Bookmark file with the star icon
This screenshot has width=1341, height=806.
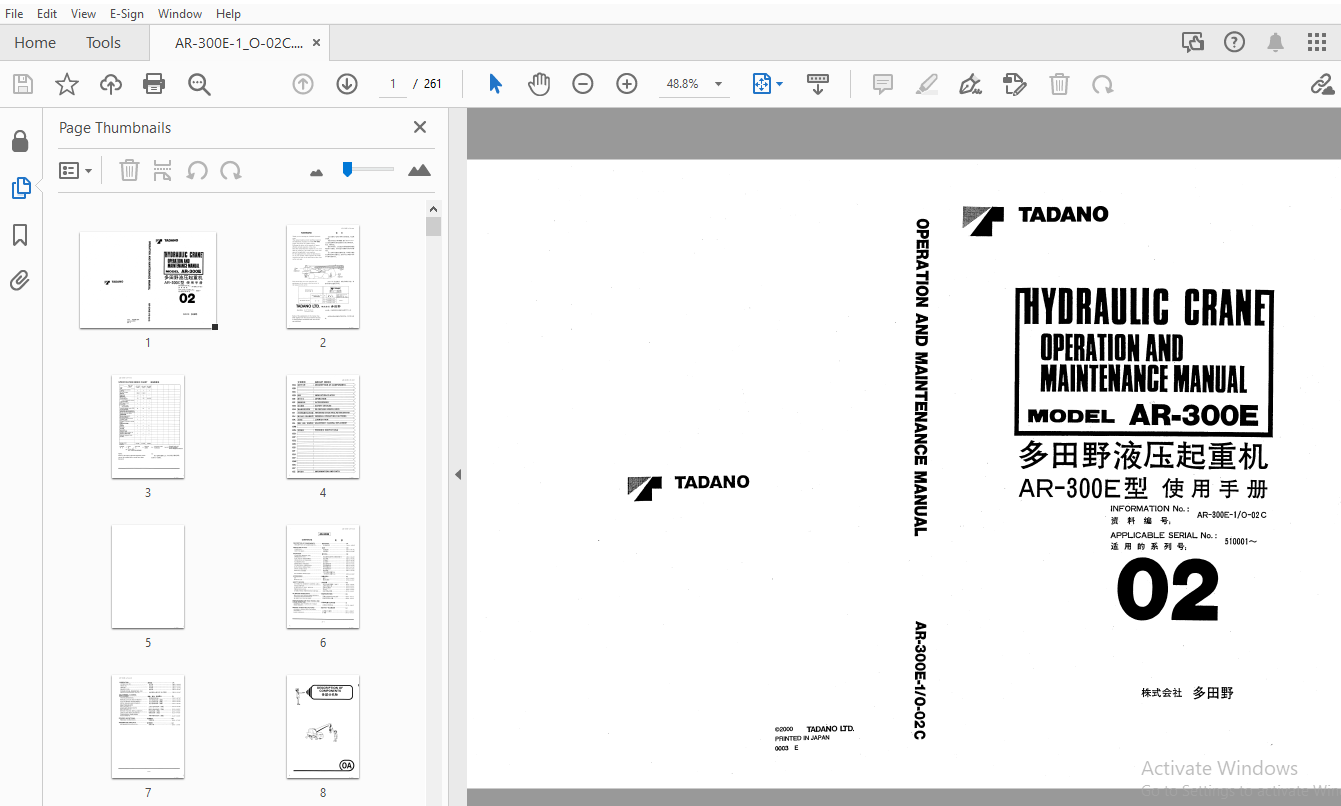(x=67, y=84)
